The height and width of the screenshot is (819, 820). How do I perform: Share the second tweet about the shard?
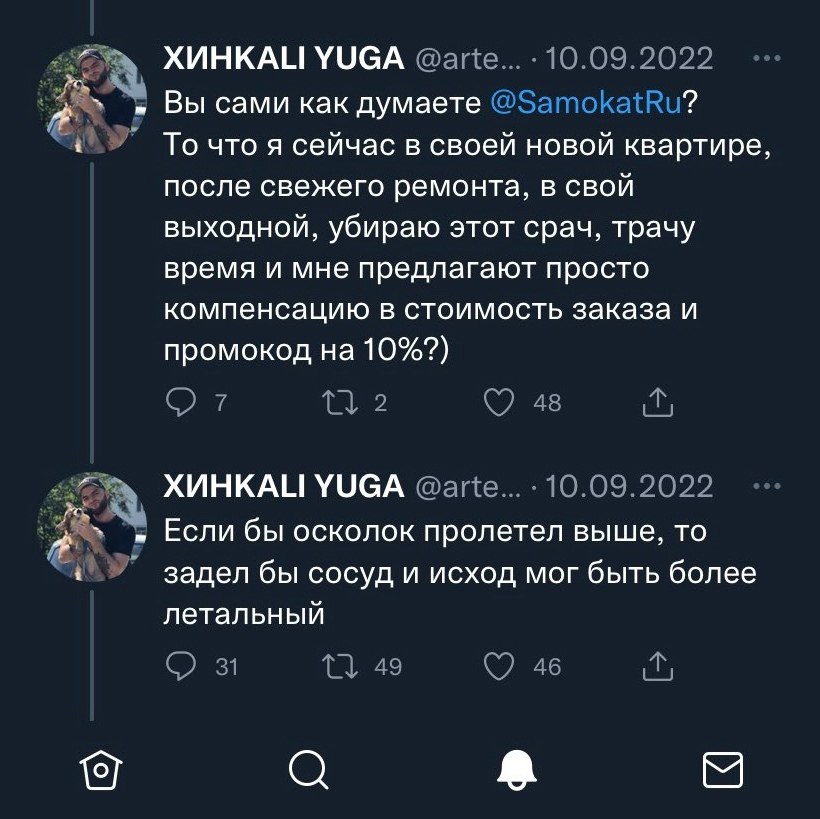[x=656, y=666]
